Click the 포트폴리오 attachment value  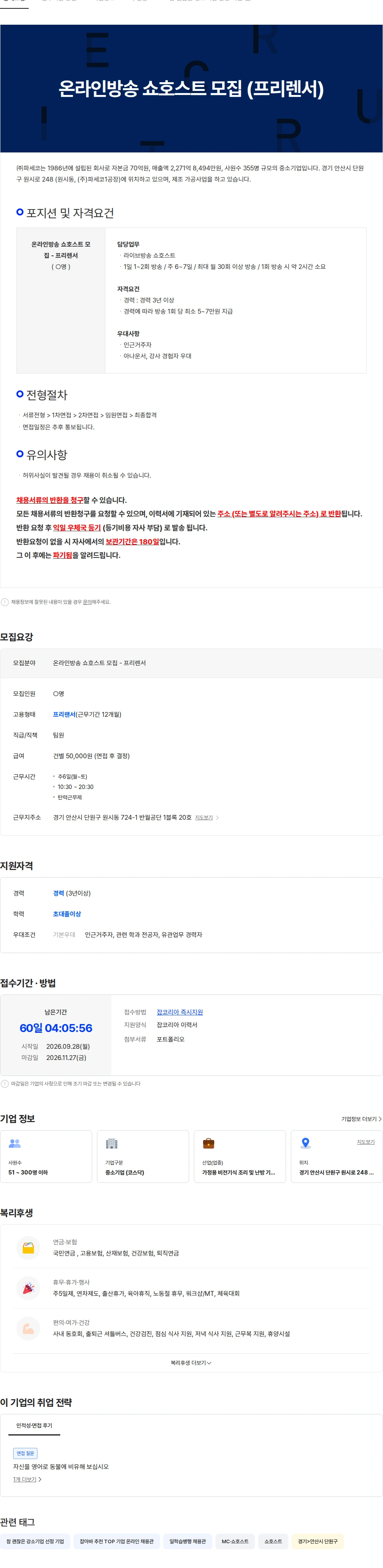170,1039
